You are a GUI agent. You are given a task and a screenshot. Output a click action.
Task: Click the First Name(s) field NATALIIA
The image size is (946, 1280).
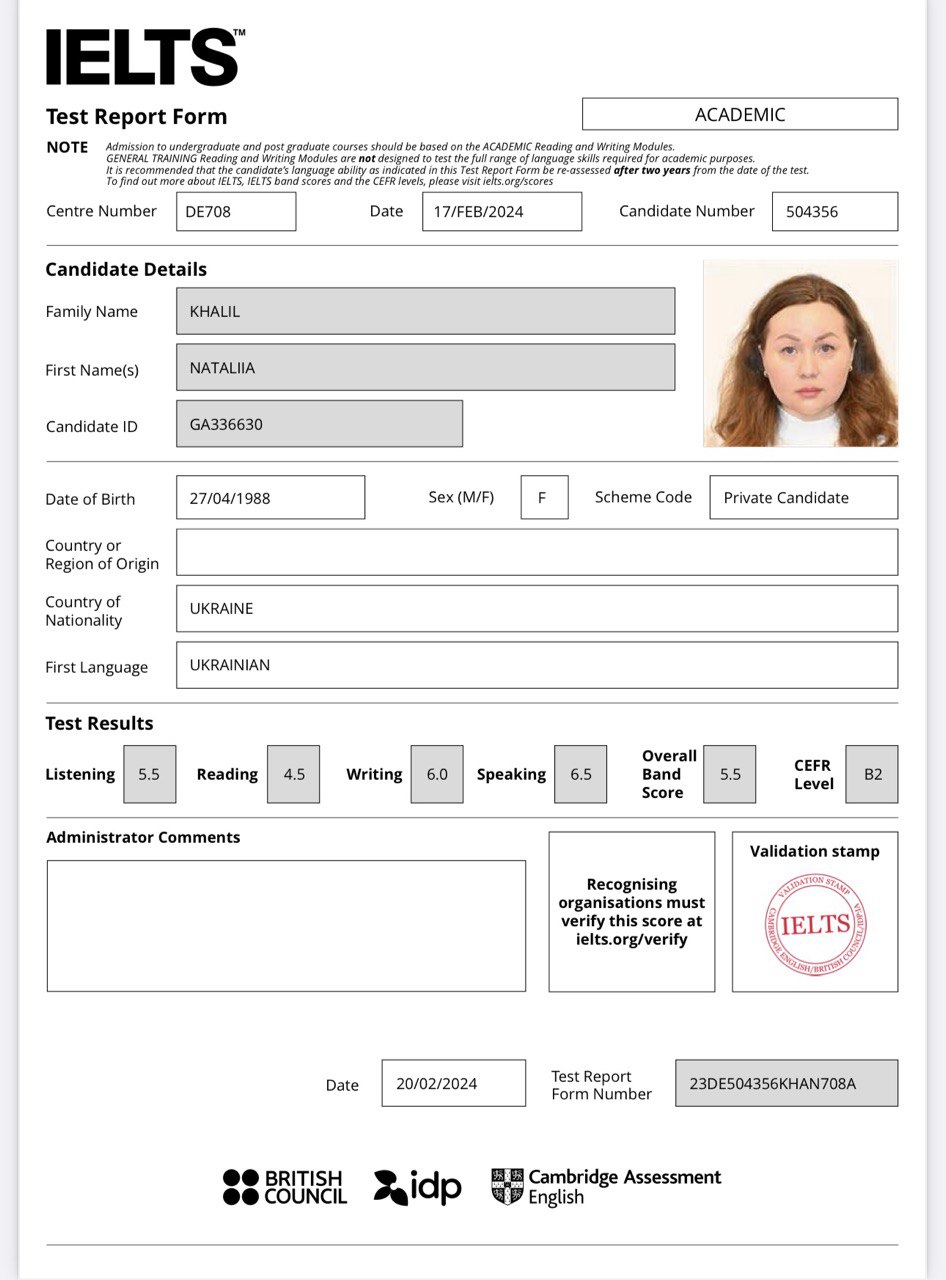coord(425,367)
